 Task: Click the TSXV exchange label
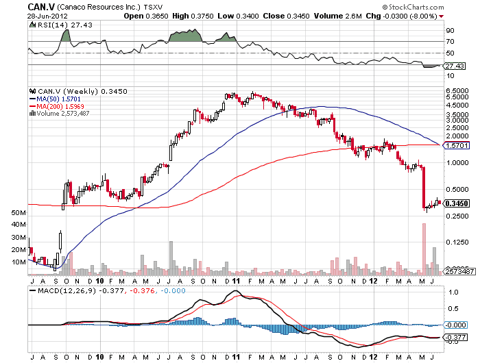pyautogui.click(x=153, y=7)
